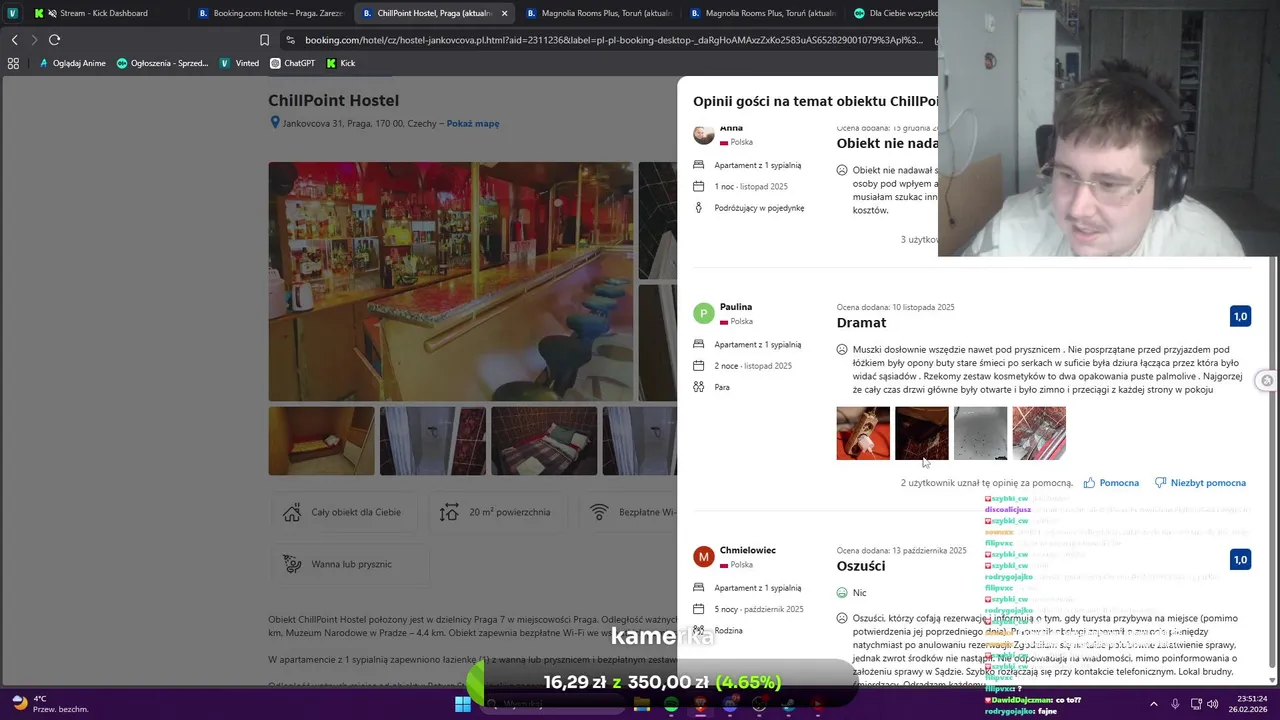
Task: Open the apps grid icon in bookmarks bar
Action: [13, 63]
